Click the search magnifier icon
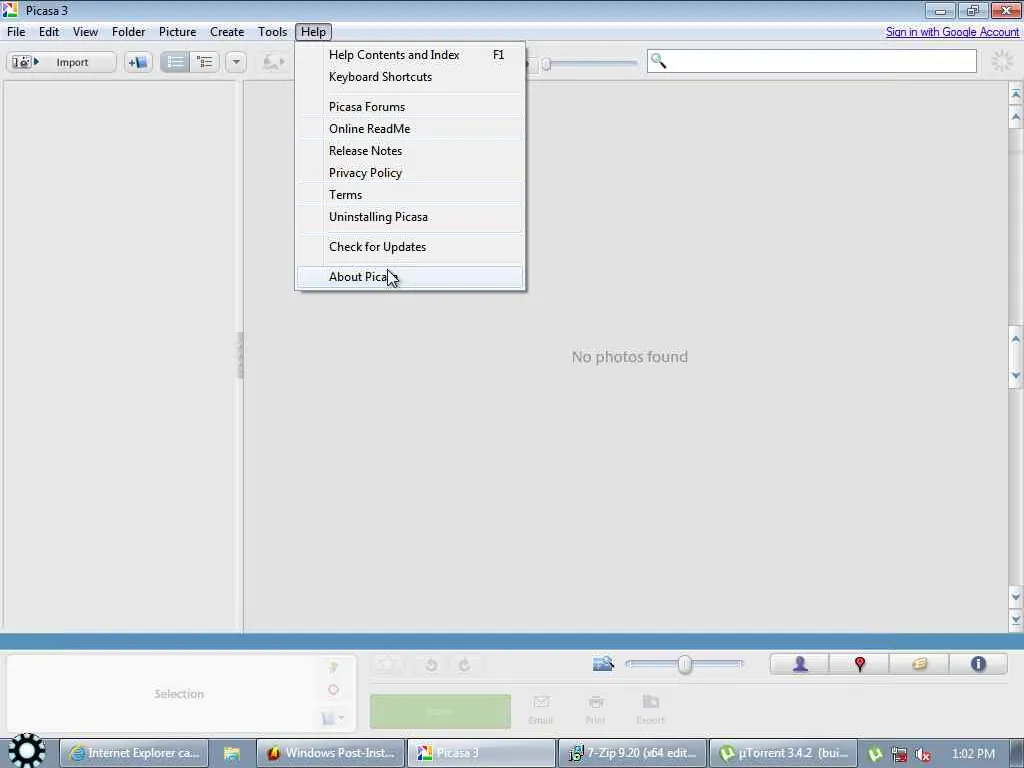The image size is (1024, 768). click(x=658, y=61)
